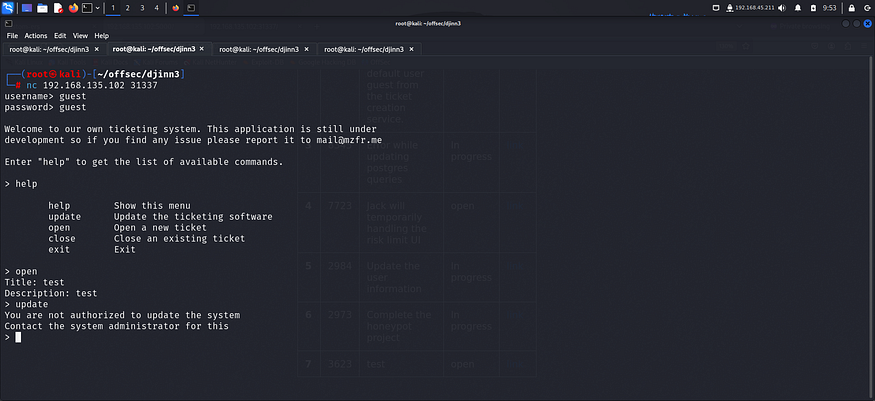Open the Kali applications menu
This screenshot has height=401, width=875.
click(x=8, y=8)
